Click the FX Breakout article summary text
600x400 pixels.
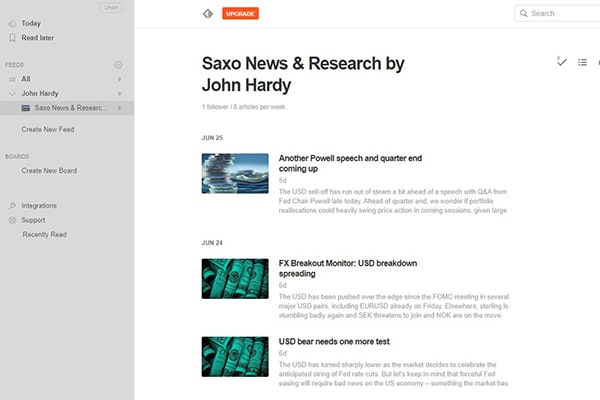coord(394,306)
